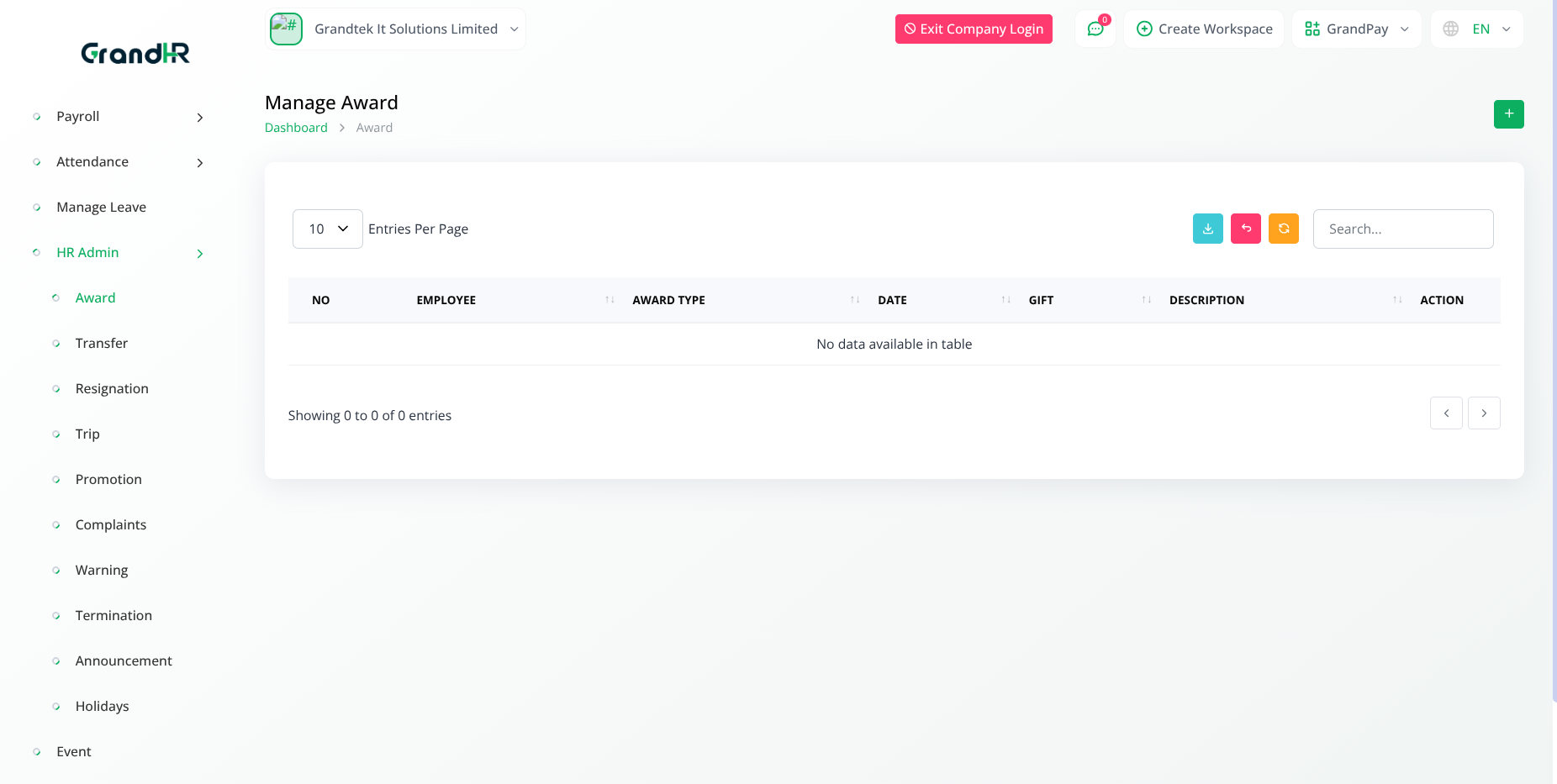Focus the Search input field
Viewport: 1557px width, 784px height.
(1402, 229)
